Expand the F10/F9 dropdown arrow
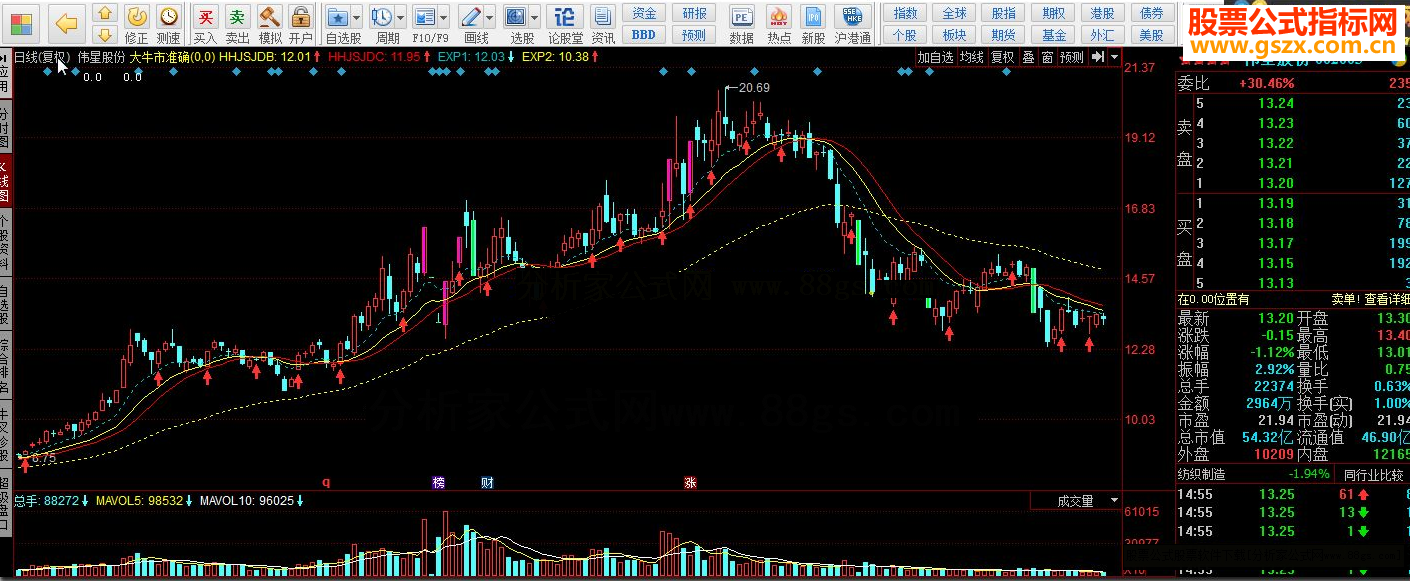Viewport: 1410px width, 581px height. (443, 18)
